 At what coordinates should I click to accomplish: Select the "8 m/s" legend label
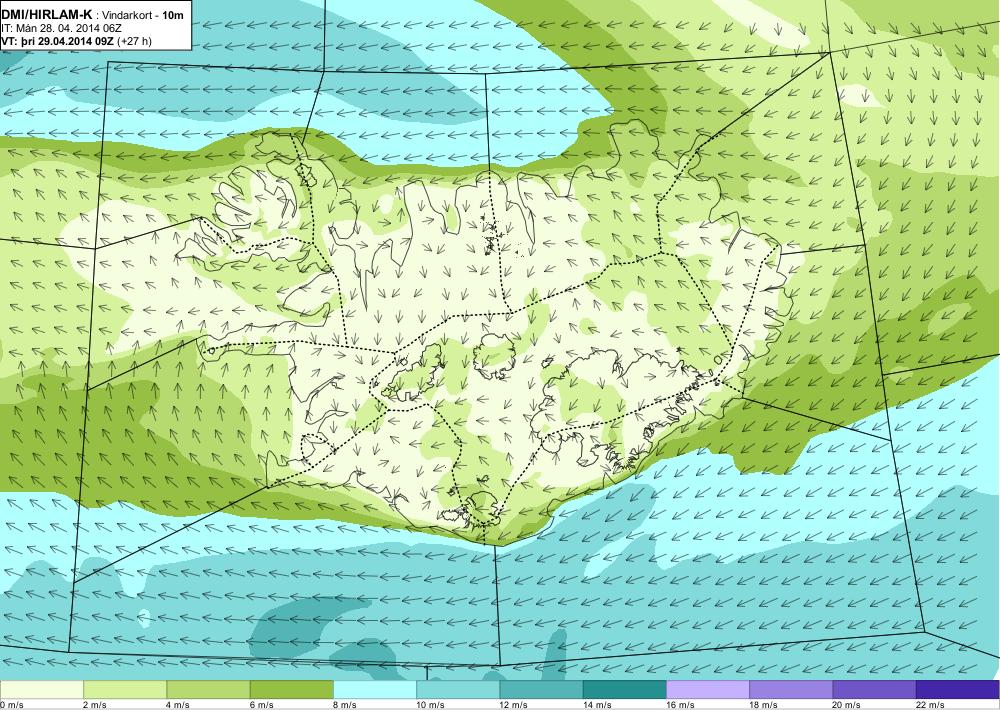tap(346, 705)
